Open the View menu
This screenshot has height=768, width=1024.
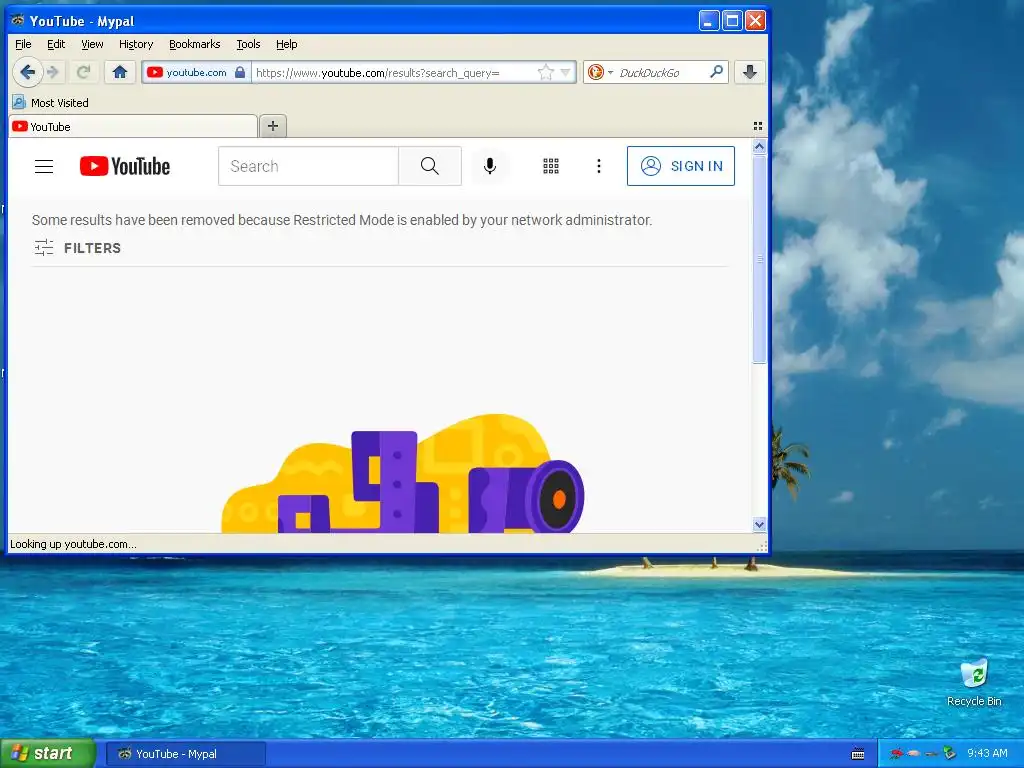[92, 44]
